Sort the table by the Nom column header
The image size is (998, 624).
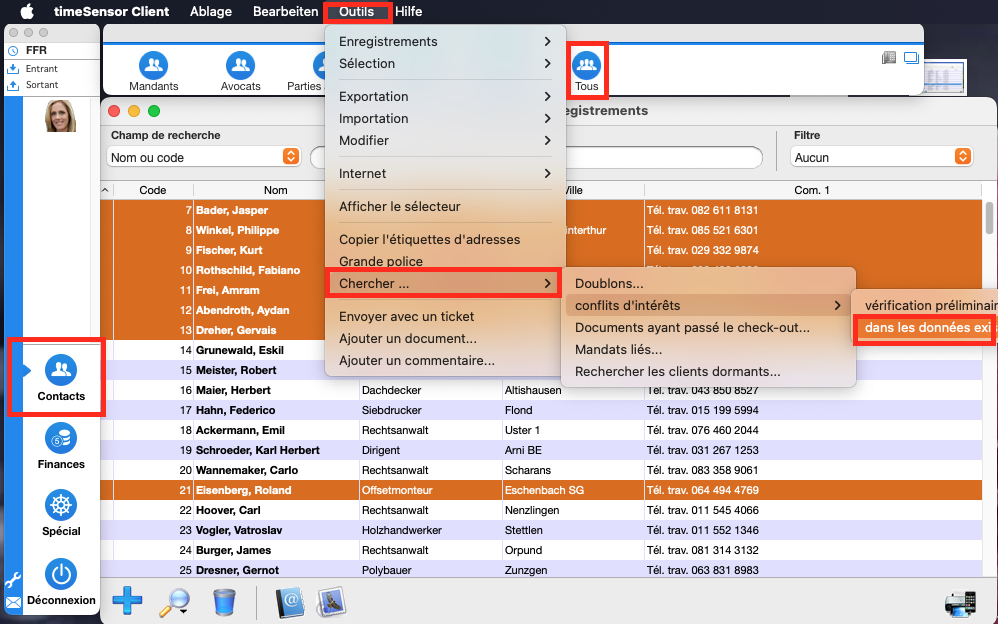(x=276, y=190)
